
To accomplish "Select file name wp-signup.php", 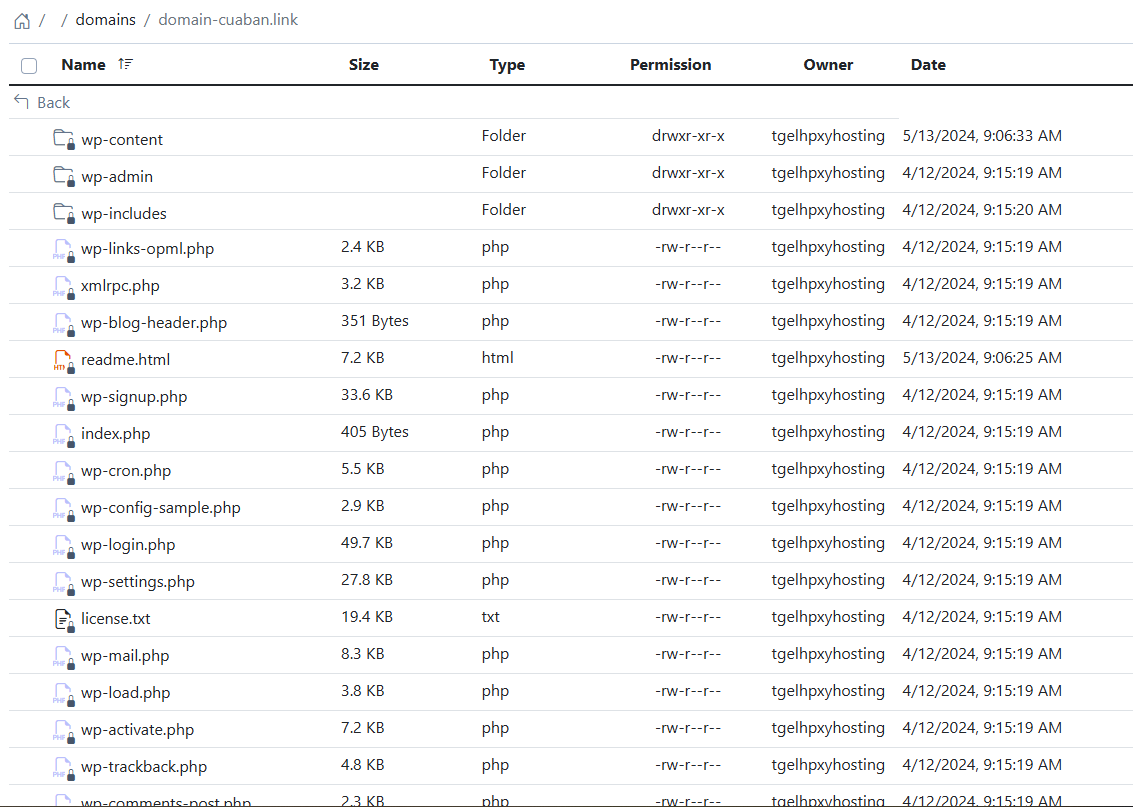I will tap(134, 397).
